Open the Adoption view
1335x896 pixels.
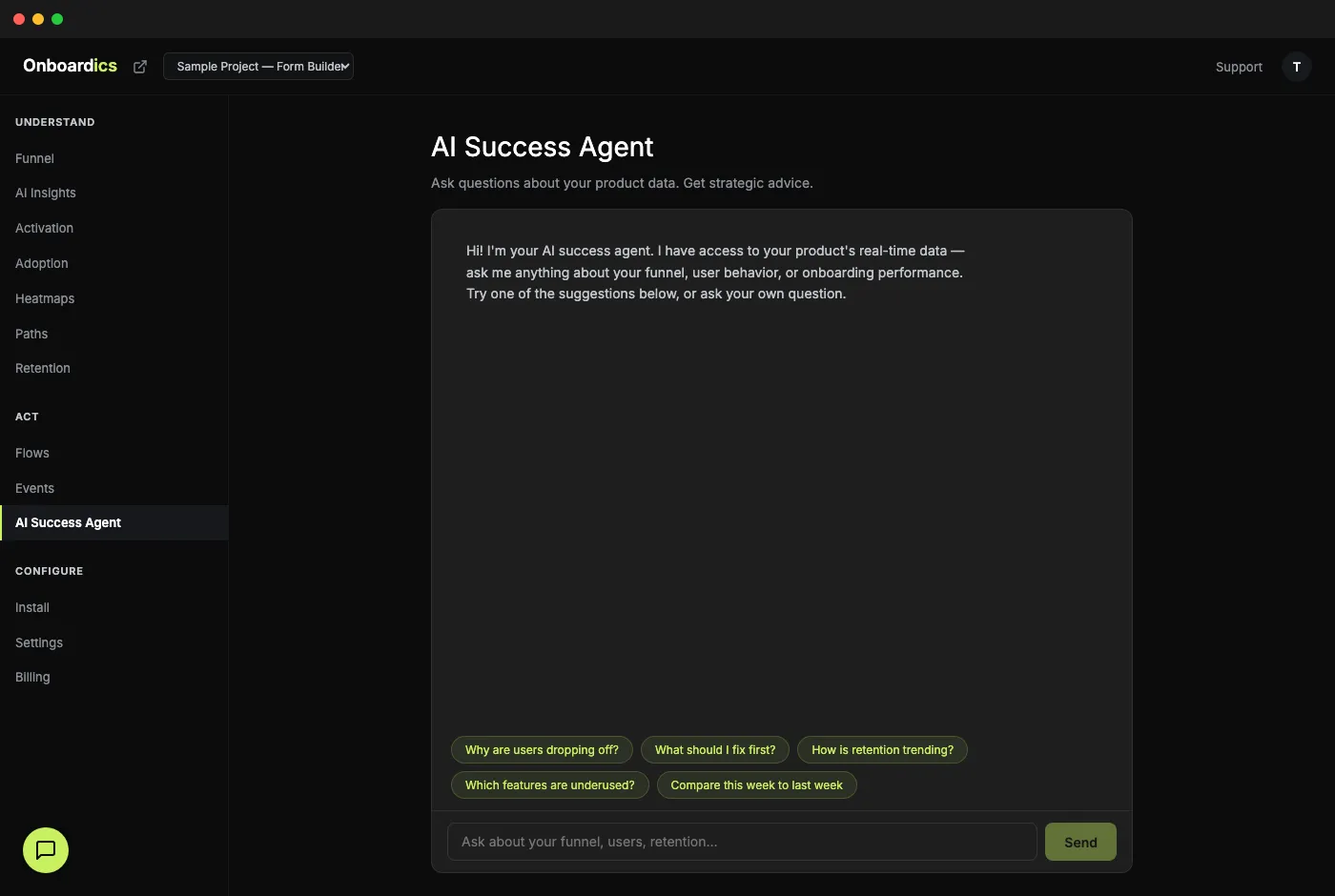pyautogui.click(x=41, y=263)
